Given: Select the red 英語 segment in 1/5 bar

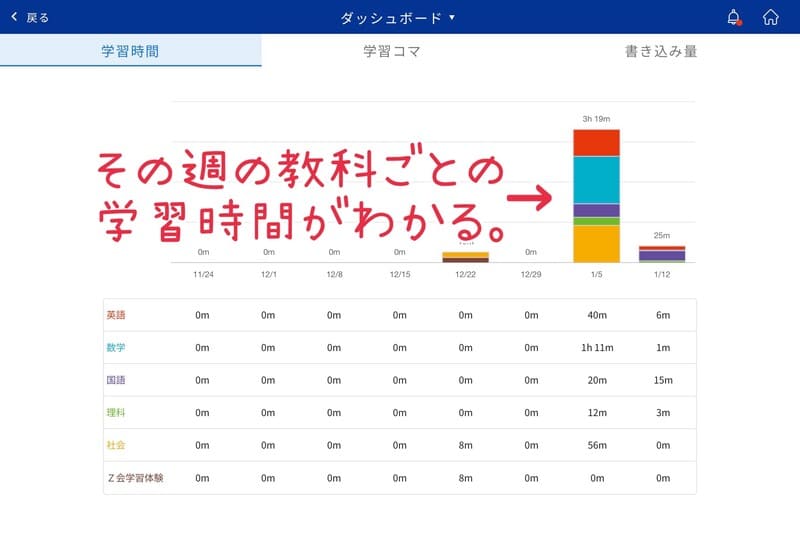Looking at the screenshot, I should click(x=596, y=142).
